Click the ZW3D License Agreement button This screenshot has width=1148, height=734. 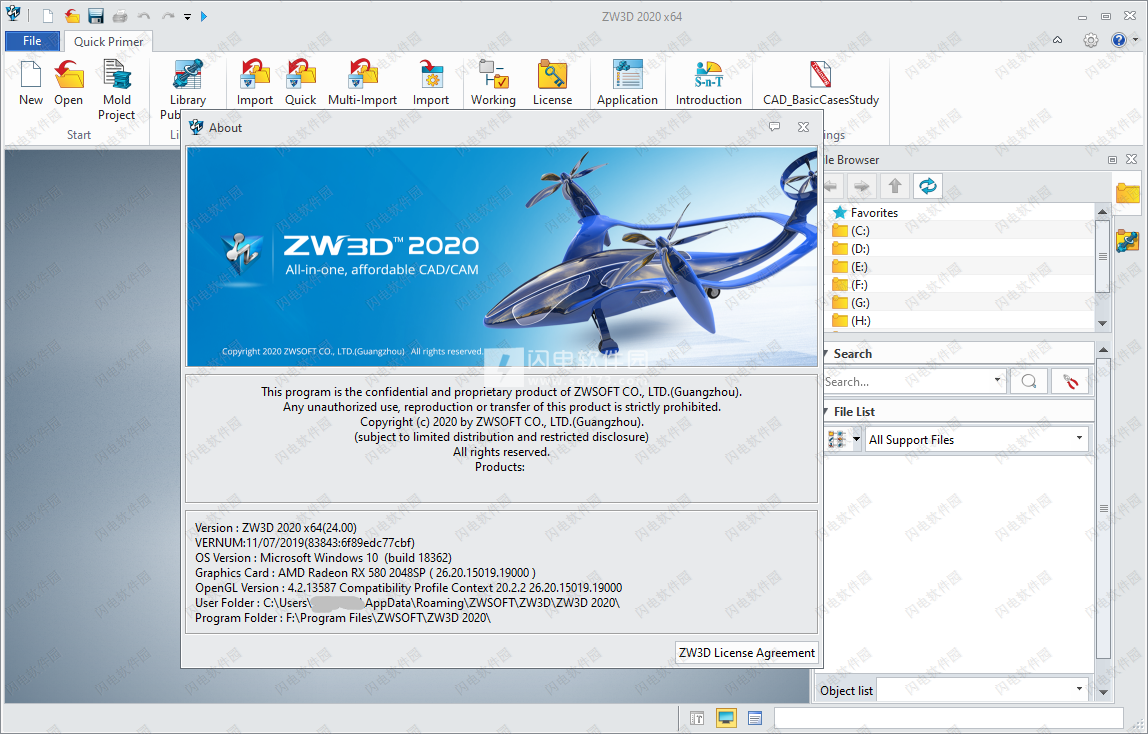click(x=747, y=652)
